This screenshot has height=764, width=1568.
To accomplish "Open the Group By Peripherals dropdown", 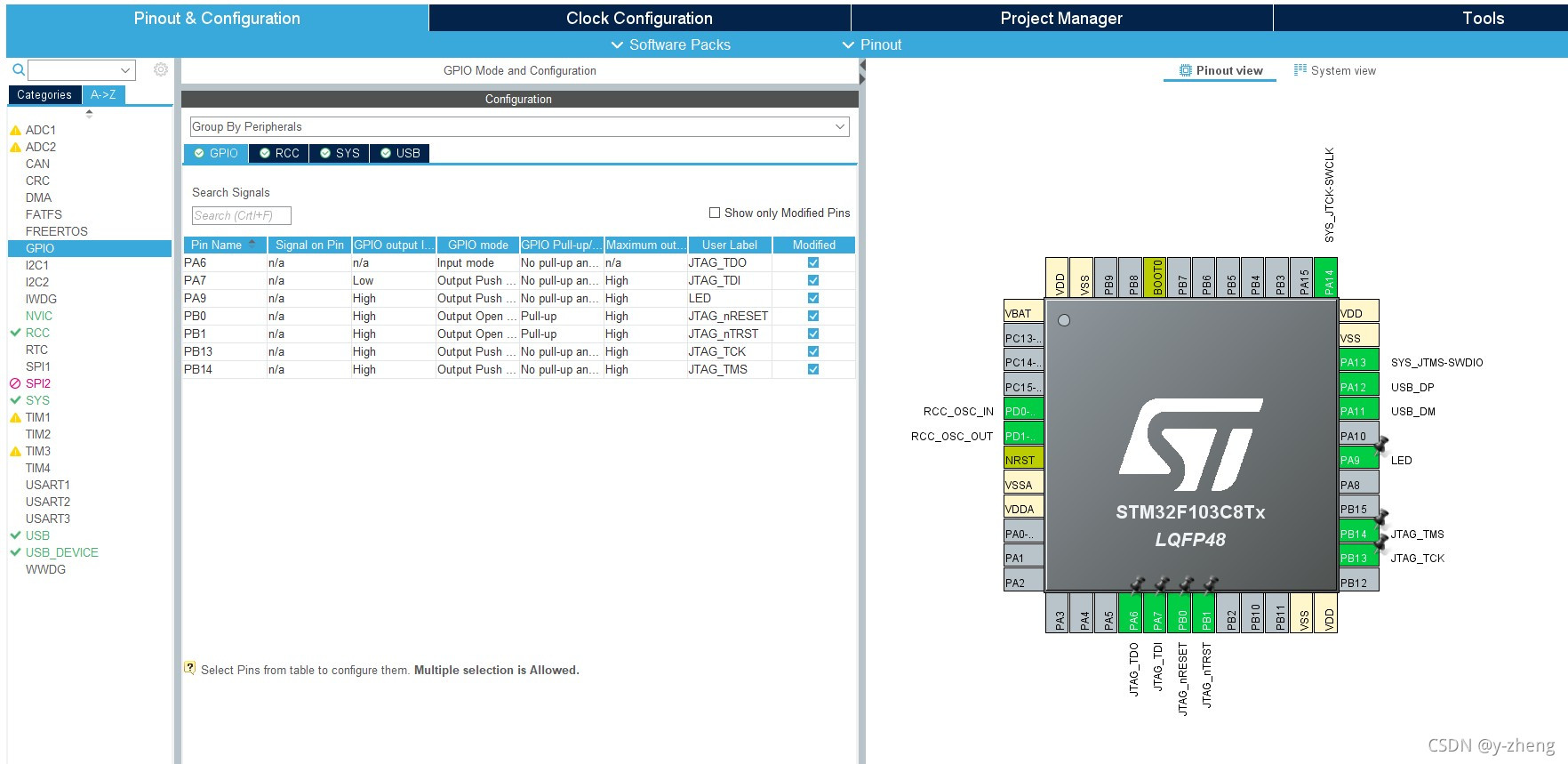I will pos(520,126).
